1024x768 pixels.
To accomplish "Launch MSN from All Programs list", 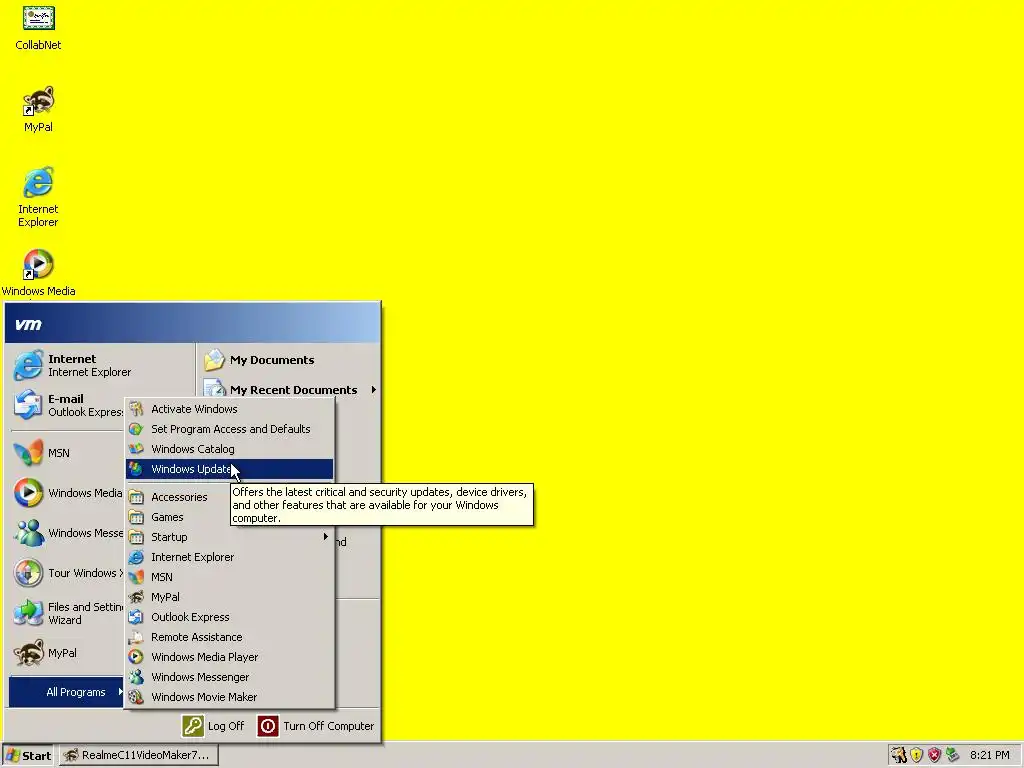I will pos(229,577).
